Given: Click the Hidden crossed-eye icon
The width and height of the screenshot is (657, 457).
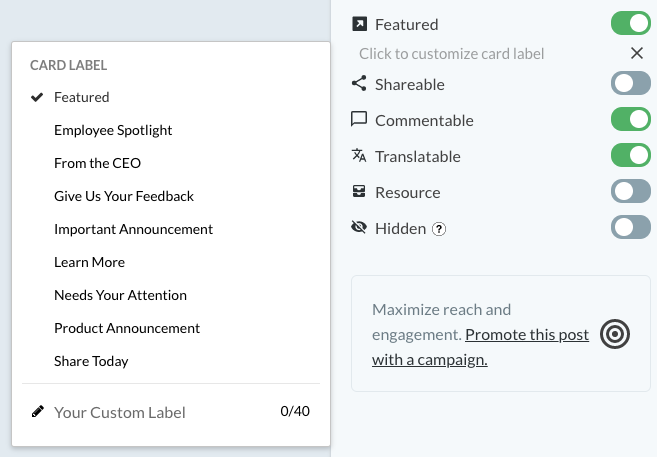Looking at the screenshot, I should point(359,227).
